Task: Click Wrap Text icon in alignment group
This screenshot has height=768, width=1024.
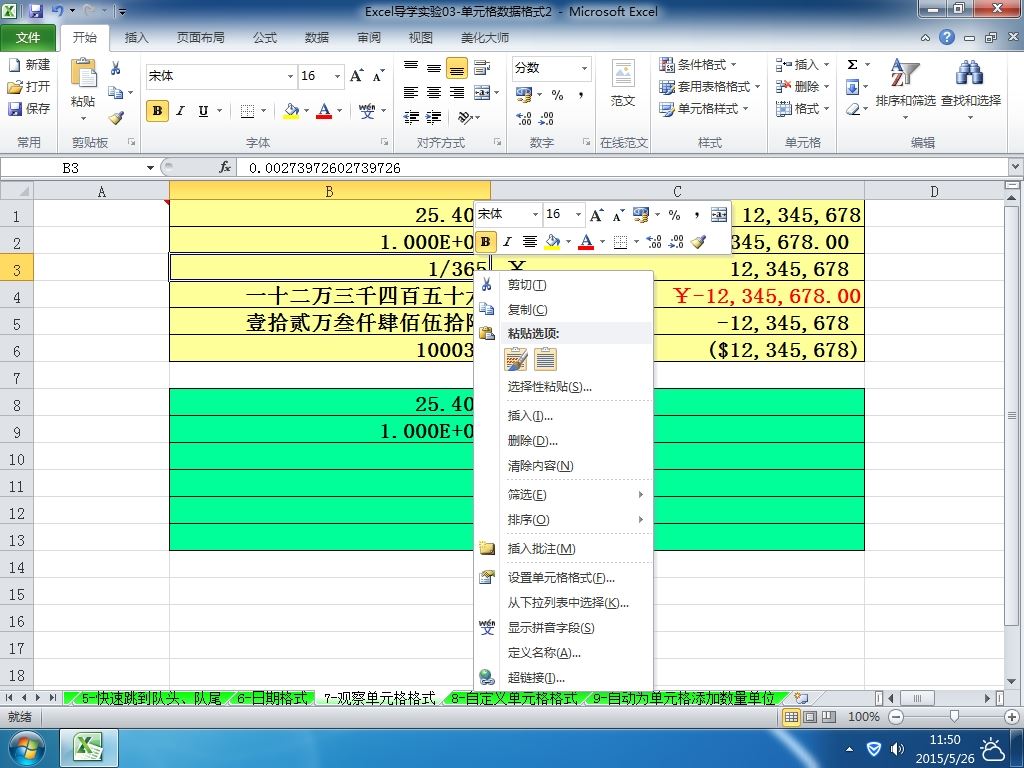Action: [x=482, y=67]
